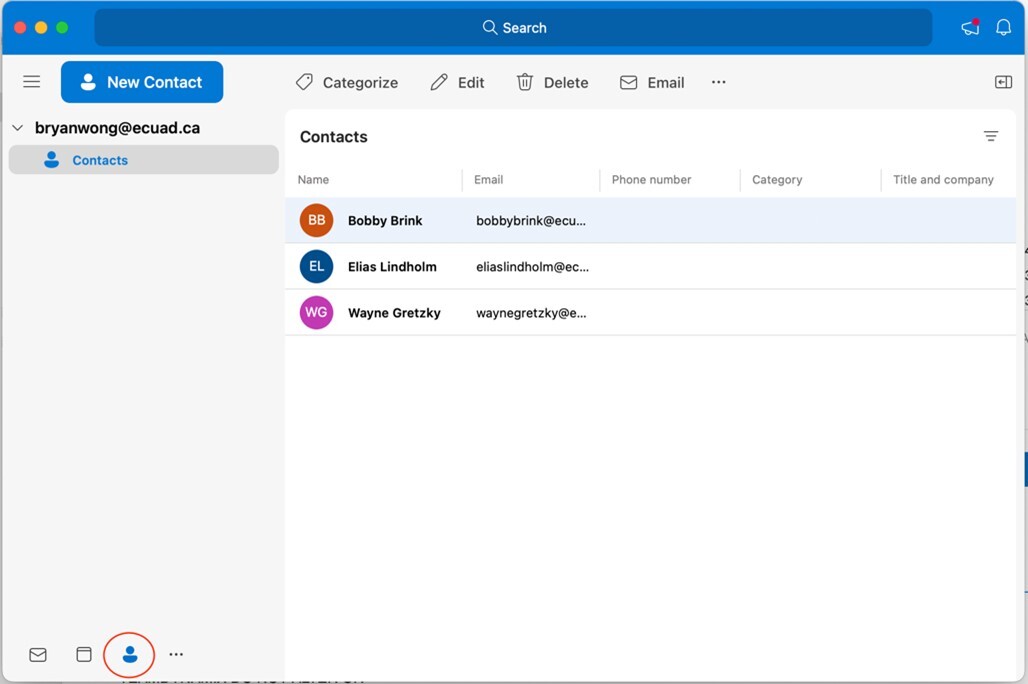1028x684 pixels.
Task: Click Email in the toolbar
Action: 652,83
